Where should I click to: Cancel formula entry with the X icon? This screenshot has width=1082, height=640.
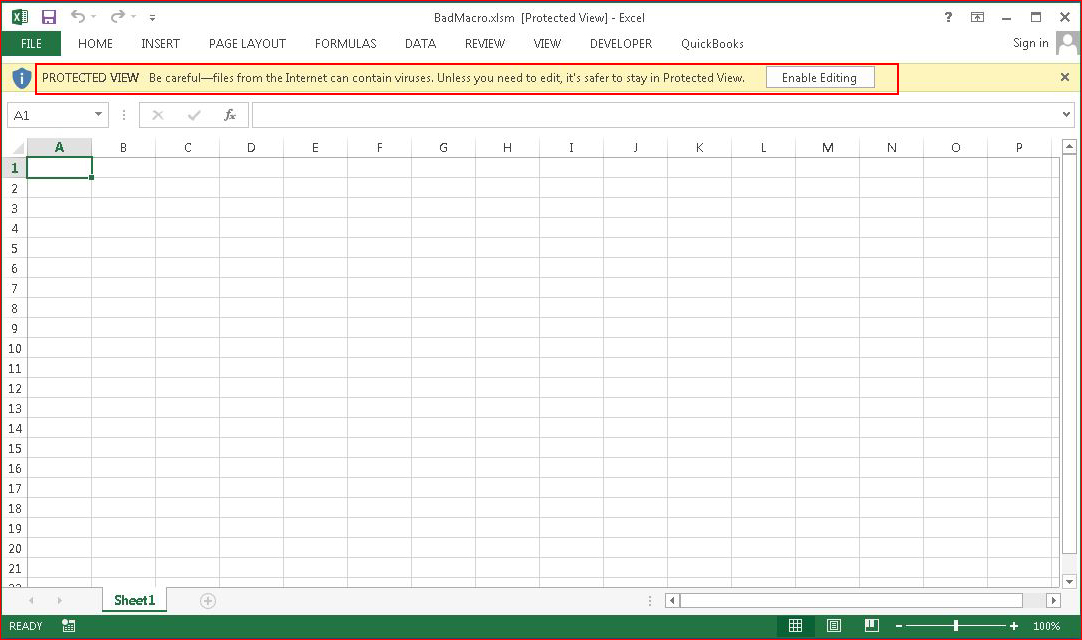[157, 115]
